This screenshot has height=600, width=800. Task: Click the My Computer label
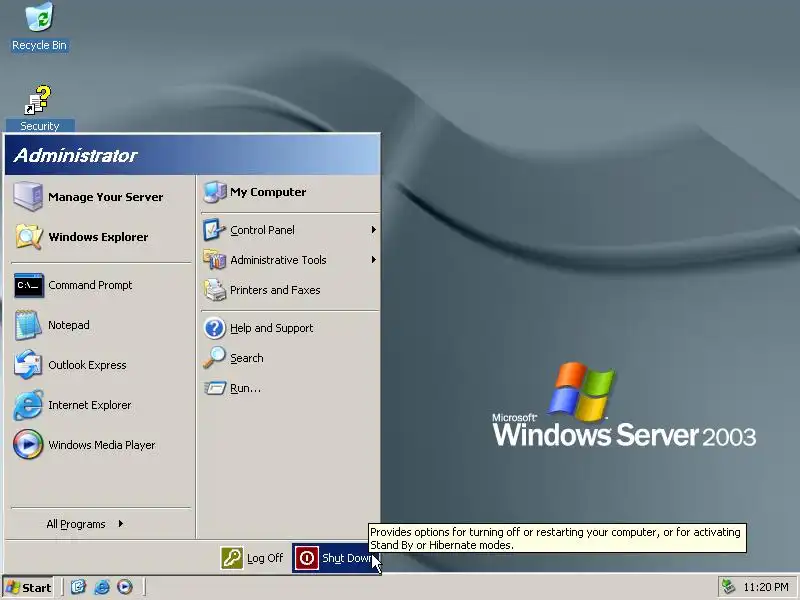click(268, 192)
